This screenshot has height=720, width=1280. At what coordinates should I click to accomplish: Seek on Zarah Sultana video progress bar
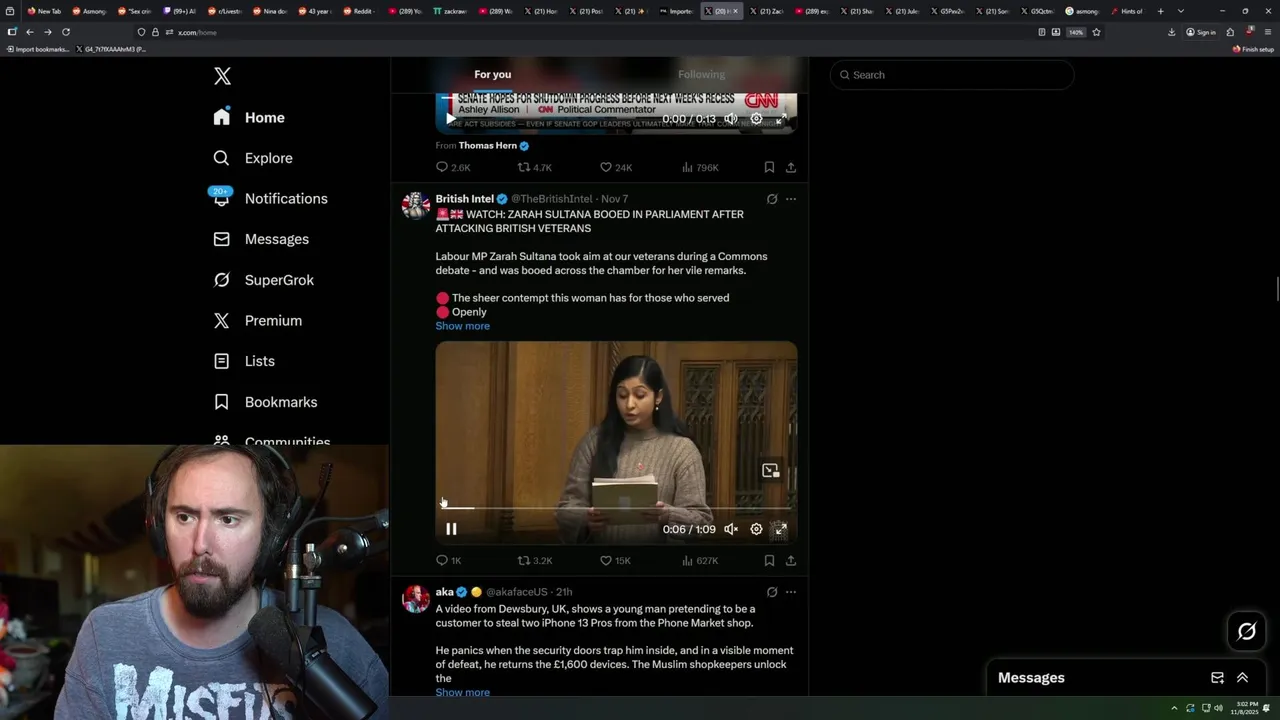[x=616, y=508]
